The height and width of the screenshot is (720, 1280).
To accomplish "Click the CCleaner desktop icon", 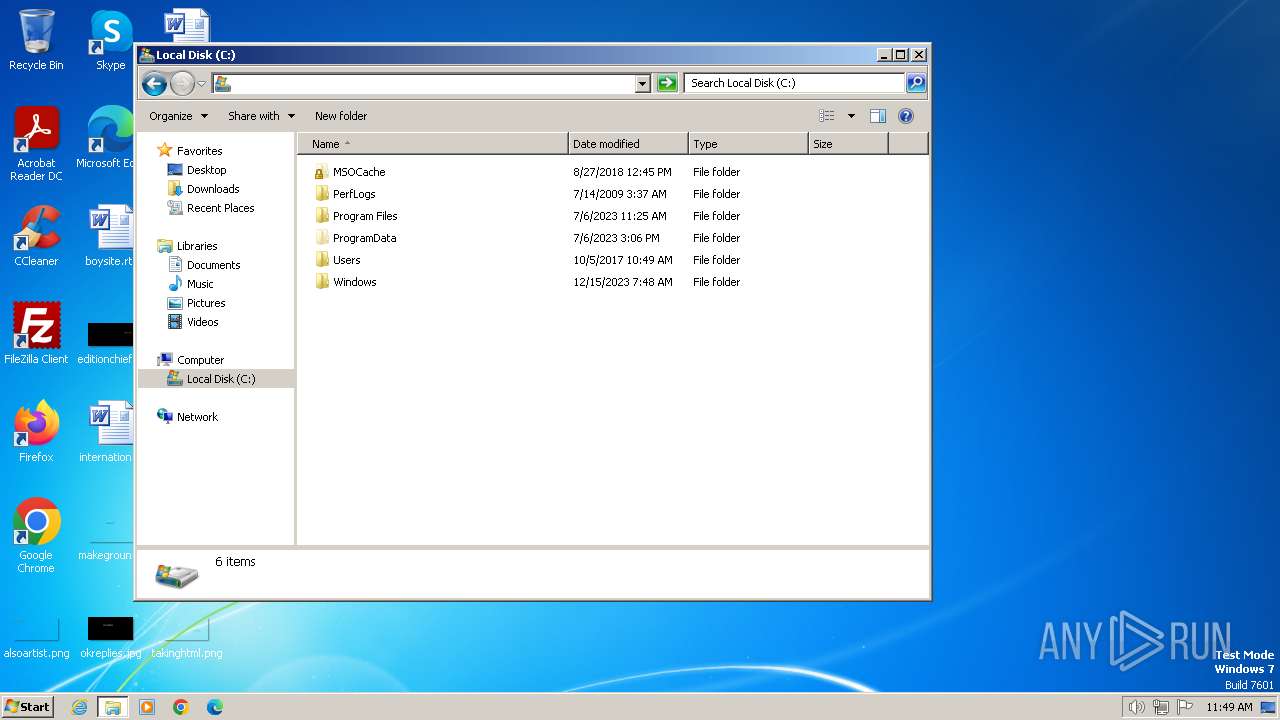I will point(36,236).
